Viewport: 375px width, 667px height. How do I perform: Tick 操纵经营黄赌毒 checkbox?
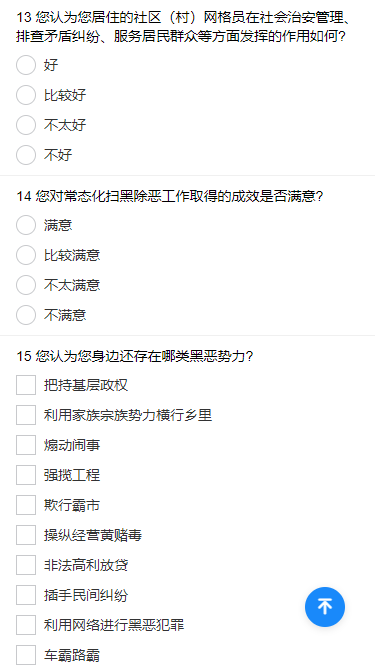pyautogui.click(x=26, y=535)
